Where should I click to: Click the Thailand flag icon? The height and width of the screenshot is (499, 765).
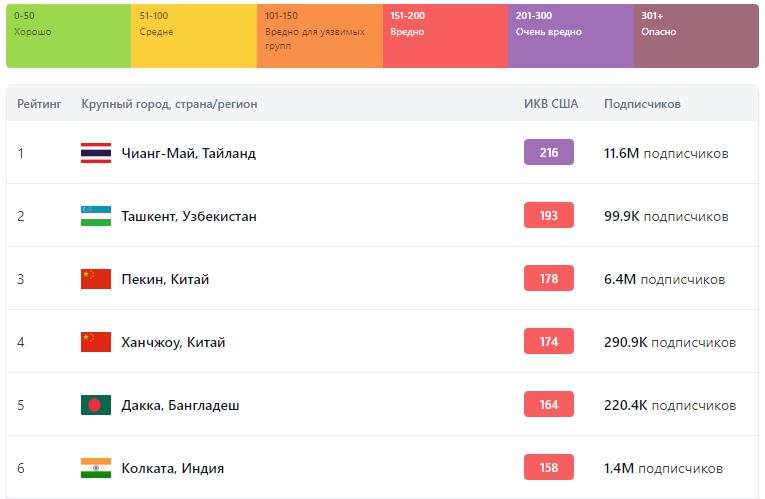tap(96, 153)
